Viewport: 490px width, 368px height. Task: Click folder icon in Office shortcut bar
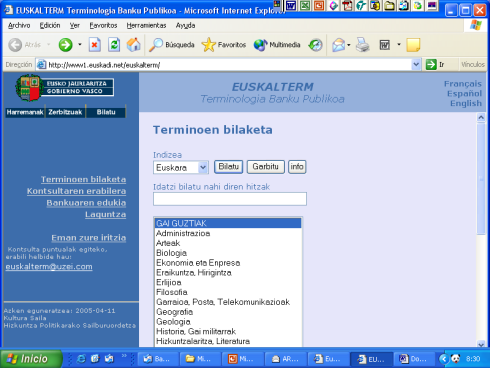[x=389, y=5]
